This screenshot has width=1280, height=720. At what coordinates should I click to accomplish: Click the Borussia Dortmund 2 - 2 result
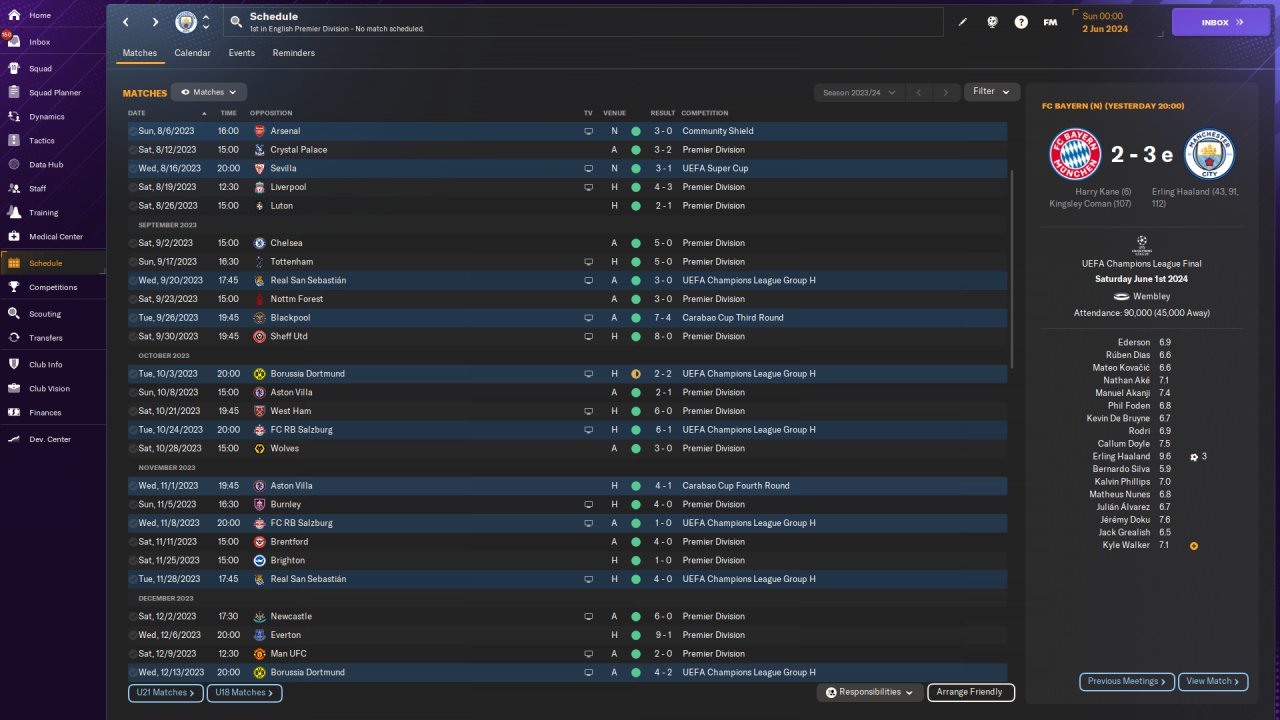[x=663, y=374]
